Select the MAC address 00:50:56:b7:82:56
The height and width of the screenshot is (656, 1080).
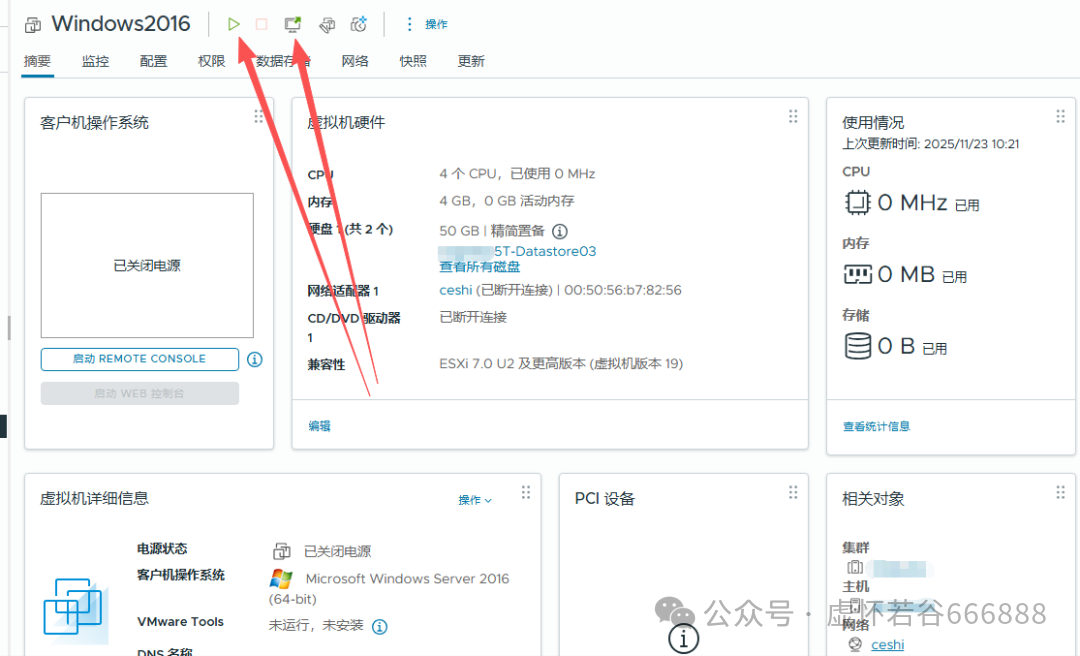click(x=623, y=290)
